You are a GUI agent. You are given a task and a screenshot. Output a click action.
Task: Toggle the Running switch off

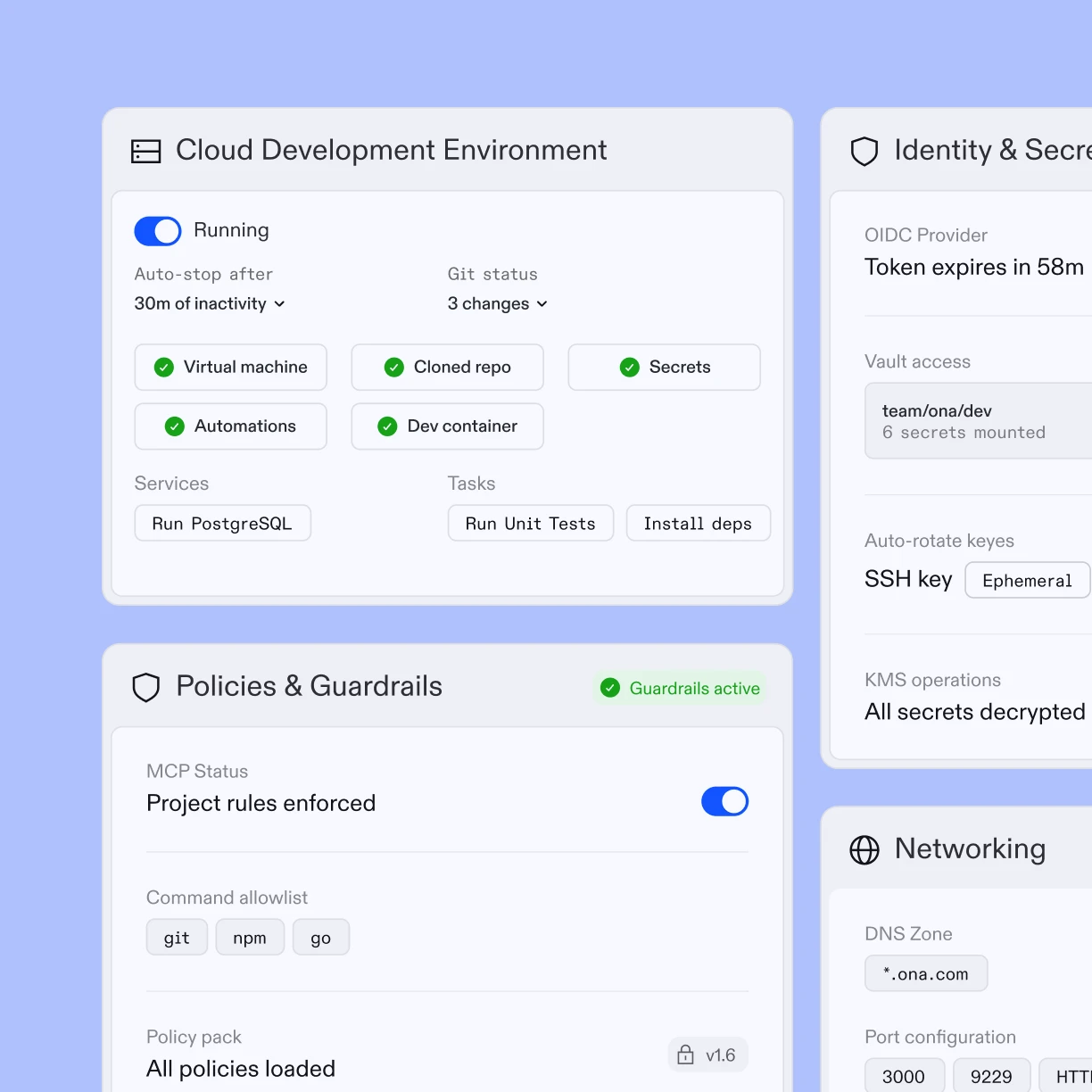[x=157, y=230]
